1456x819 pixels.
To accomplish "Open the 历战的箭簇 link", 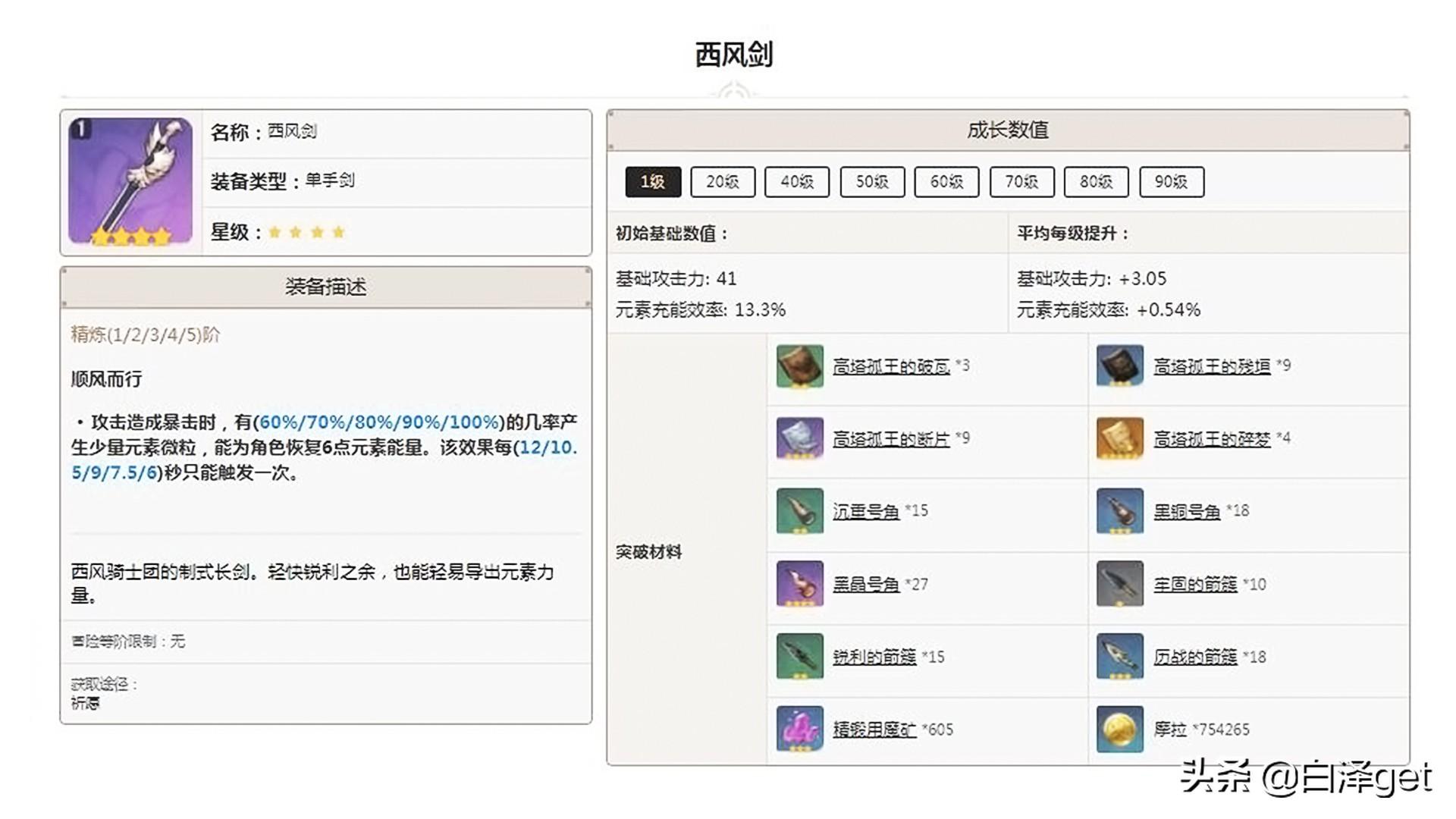I will [x=1194, y=657].
